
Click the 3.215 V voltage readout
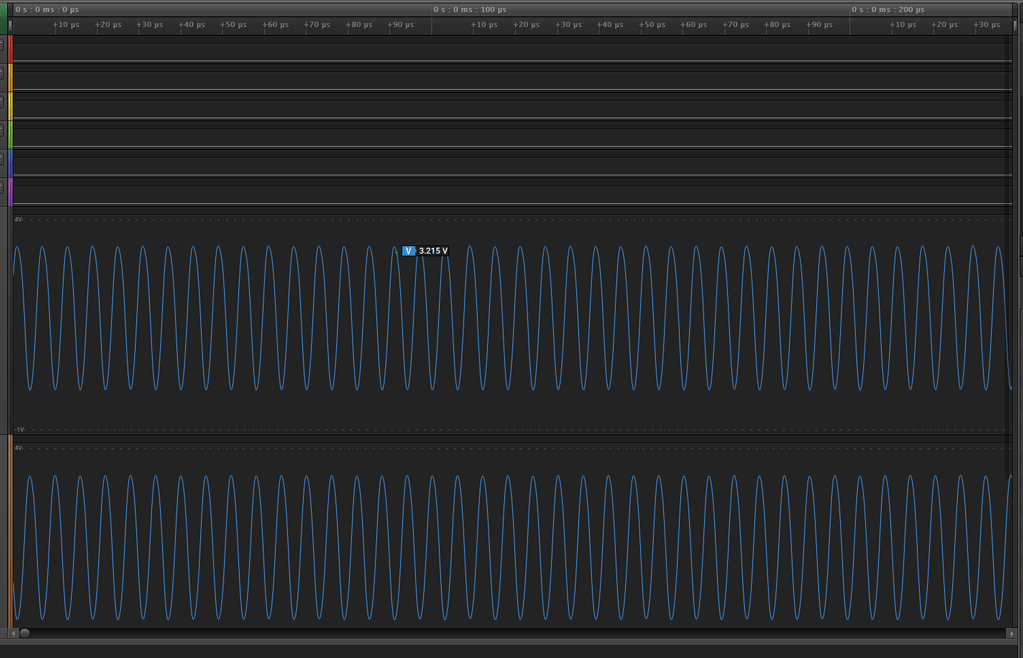point(433,251)
